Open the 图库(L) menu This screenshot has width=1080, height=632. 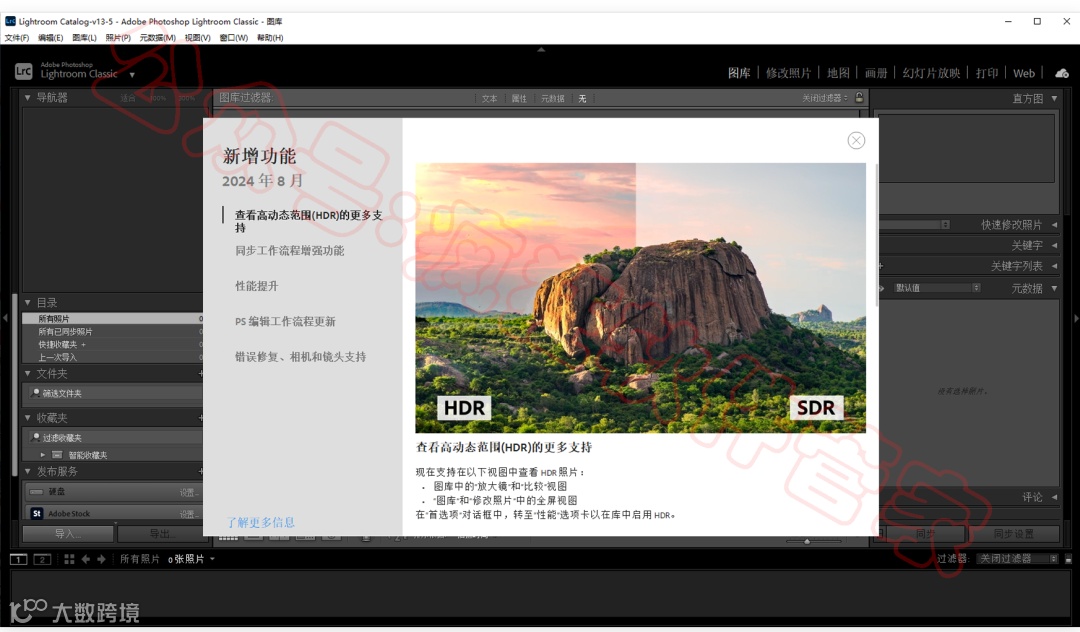[84, 38]
